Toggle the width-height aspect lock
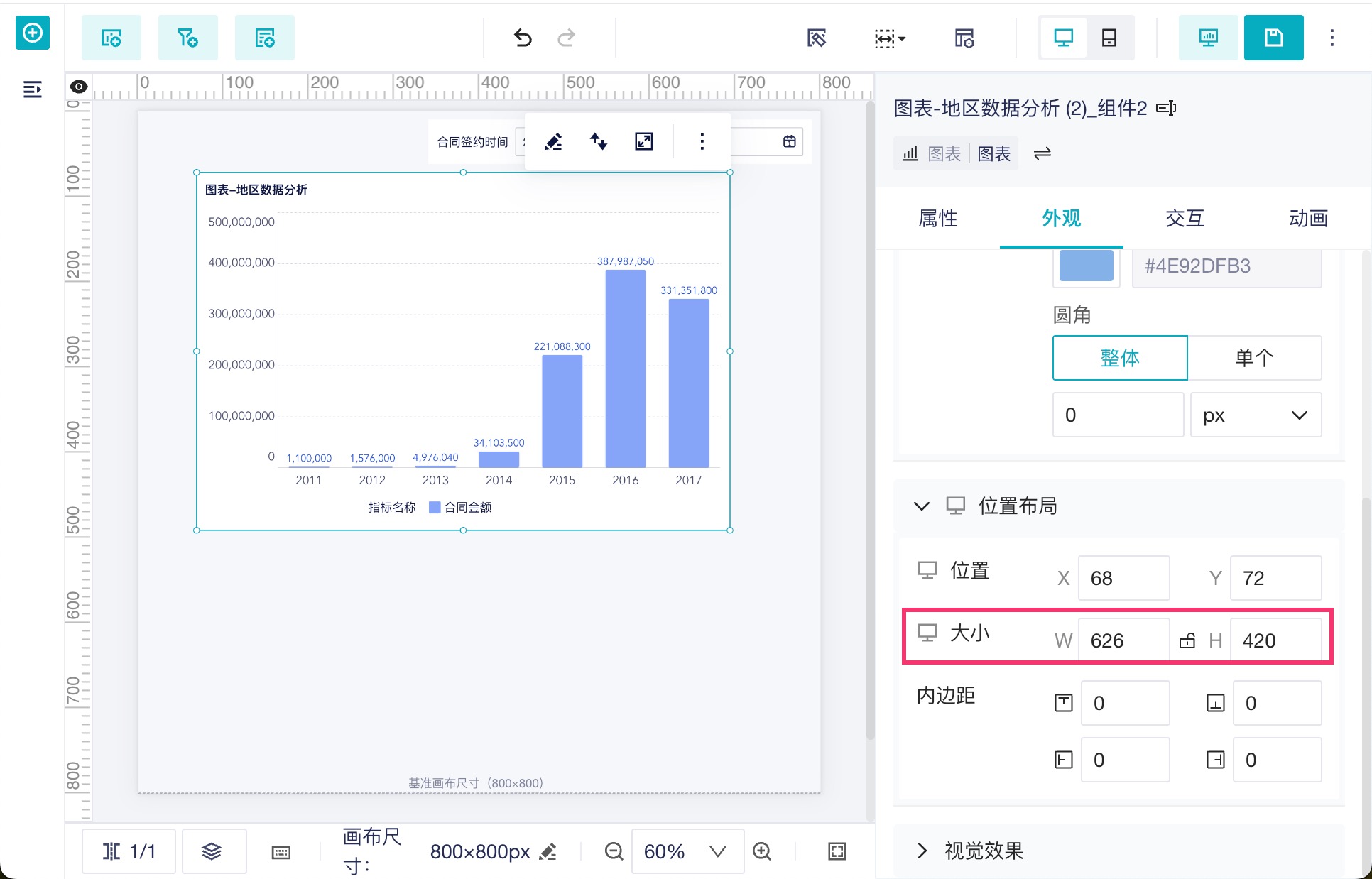Image resolution: width=1372 pixels, height=879 pixels. click(x=1187, y=640)
